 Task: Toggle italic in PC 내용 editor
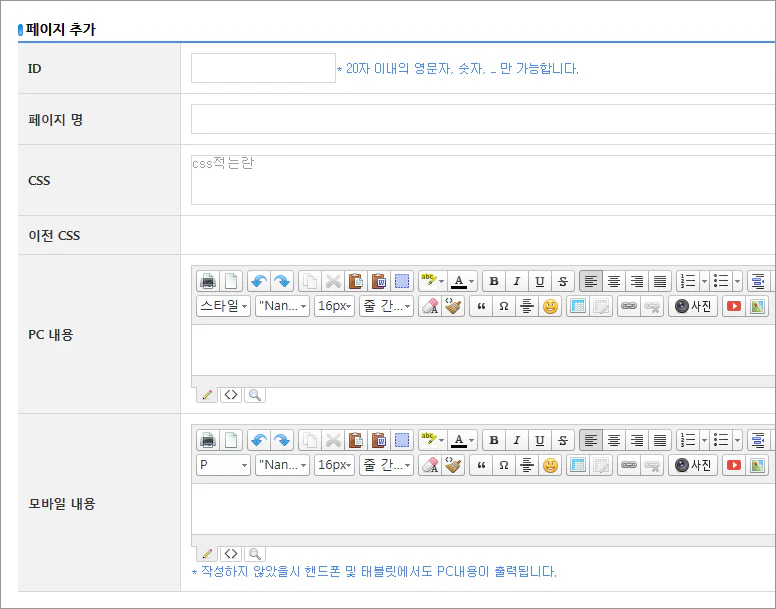[x=517, y=281]
